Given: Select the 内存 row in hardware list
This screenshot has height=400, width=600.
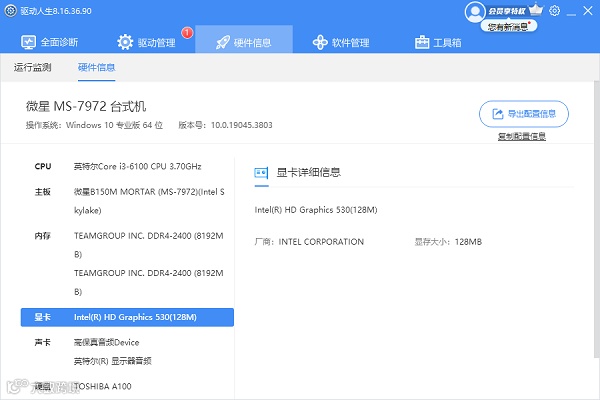Looking at the screenshot, I should click(x=127, y=263).
